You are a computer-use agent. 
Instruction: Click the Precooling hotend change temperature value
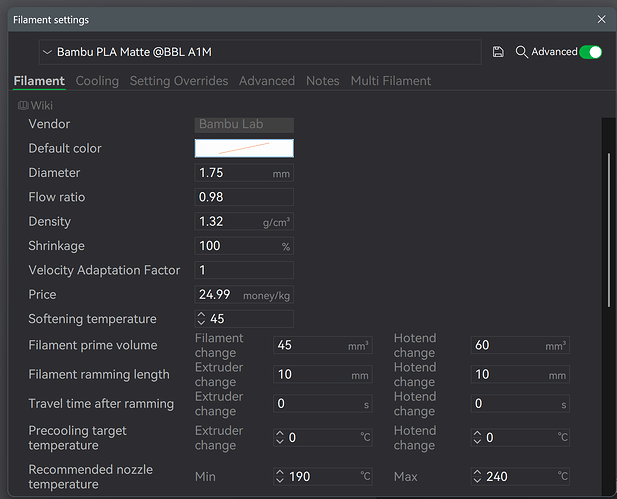click(490, 438)
